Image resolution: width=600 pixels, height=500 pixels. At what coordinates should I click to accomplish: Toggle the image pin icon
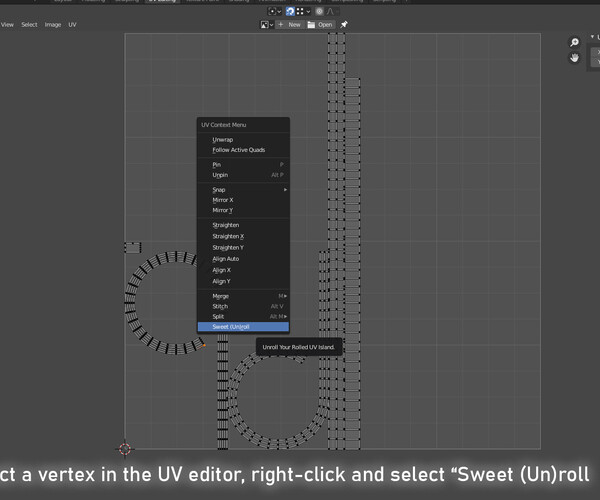(344, 24)
